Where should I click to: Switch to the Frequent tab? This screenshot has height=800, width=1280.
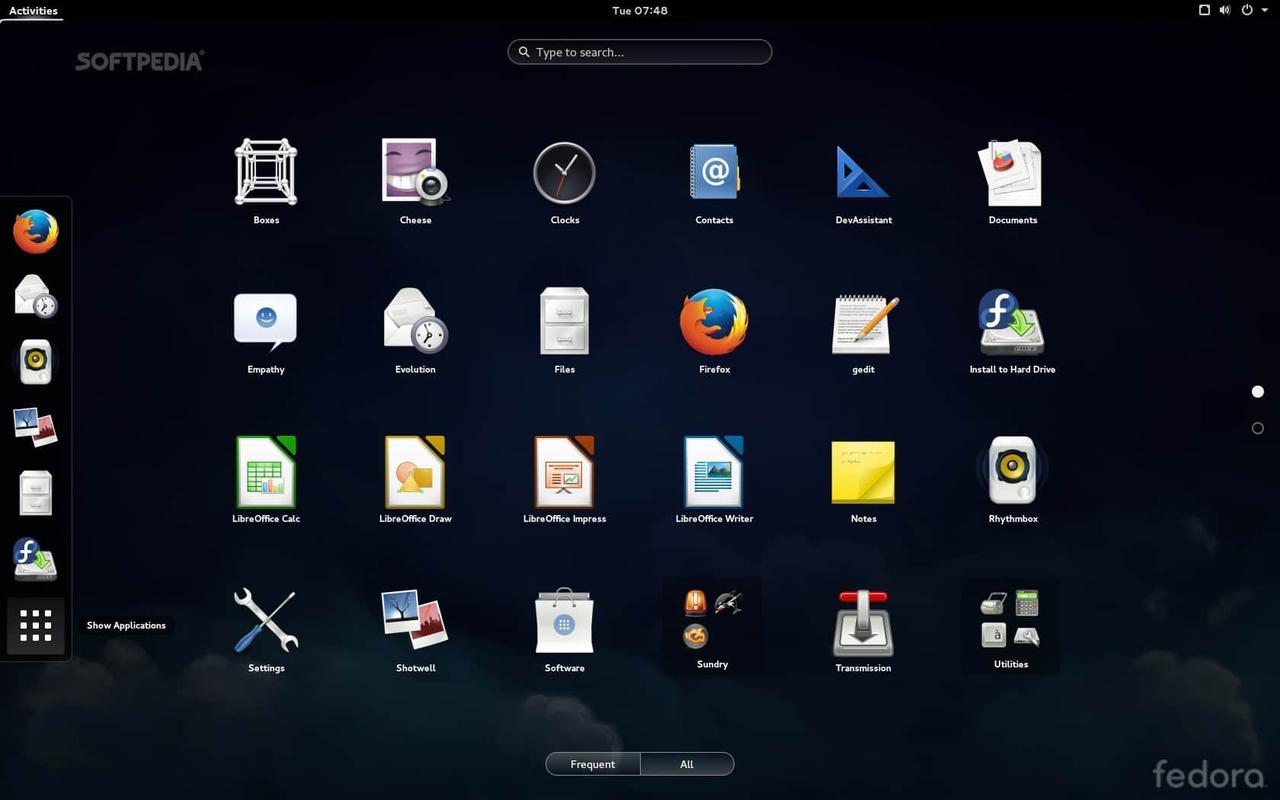pyautogui.click(x=593, y=764)
